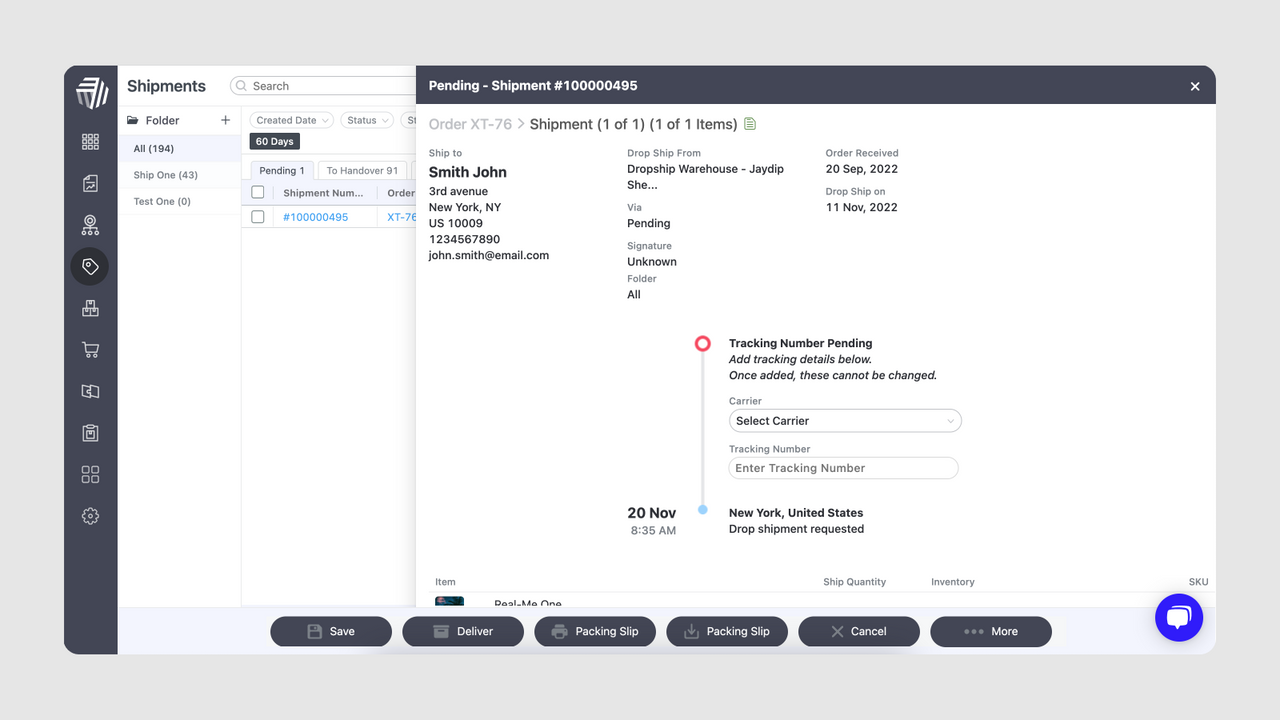
Task: Open shipment link #100000495
Action: (315, 217)
